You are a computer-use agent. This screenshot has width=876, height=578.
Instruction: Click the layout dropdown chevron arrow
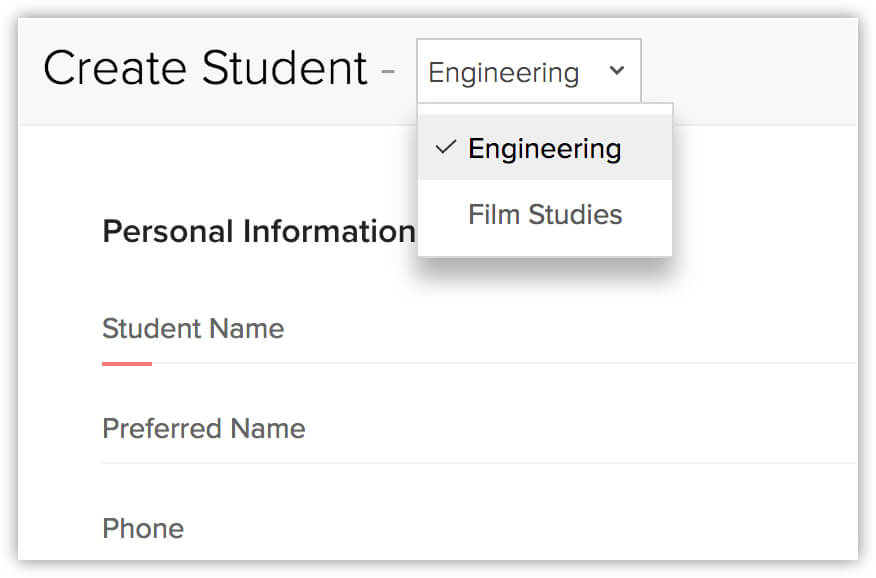pyautogui.click(x=617, y=71)
